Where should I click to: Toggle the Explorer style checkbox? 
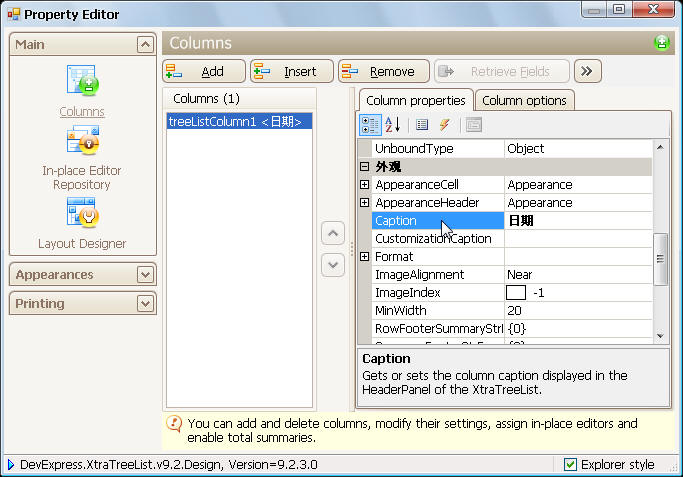(570, 464)
